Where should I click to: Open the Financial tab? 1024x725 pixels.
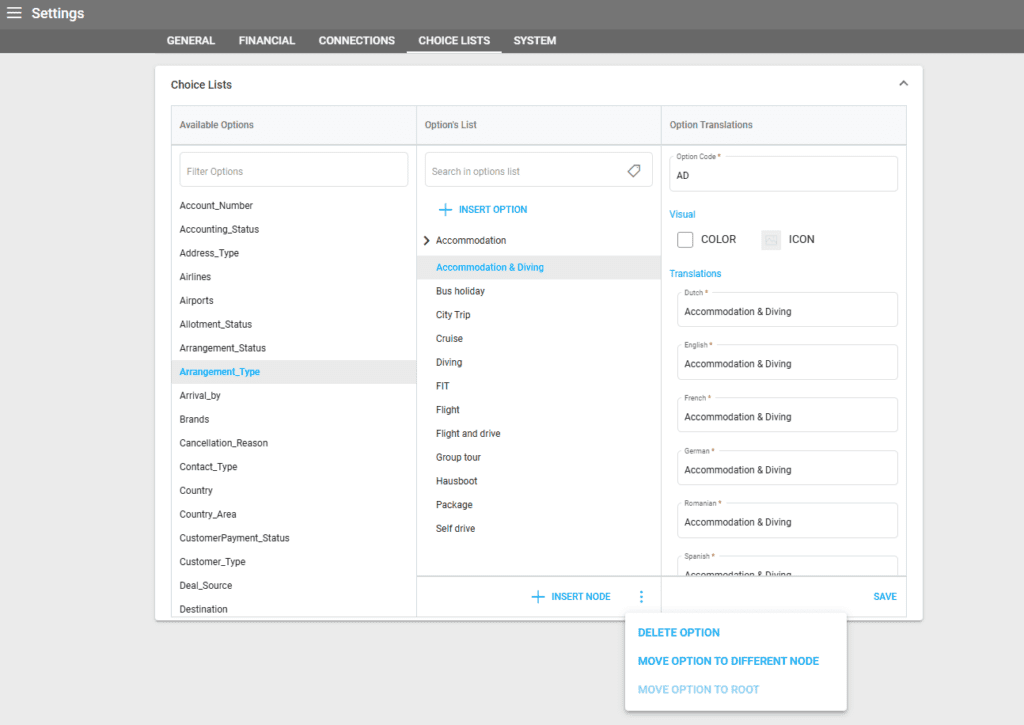point(267,41)
